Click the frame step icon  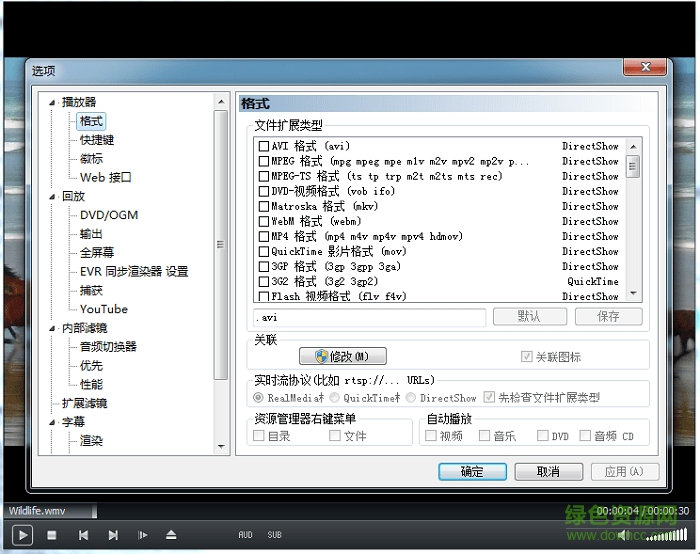pos(142,535)
